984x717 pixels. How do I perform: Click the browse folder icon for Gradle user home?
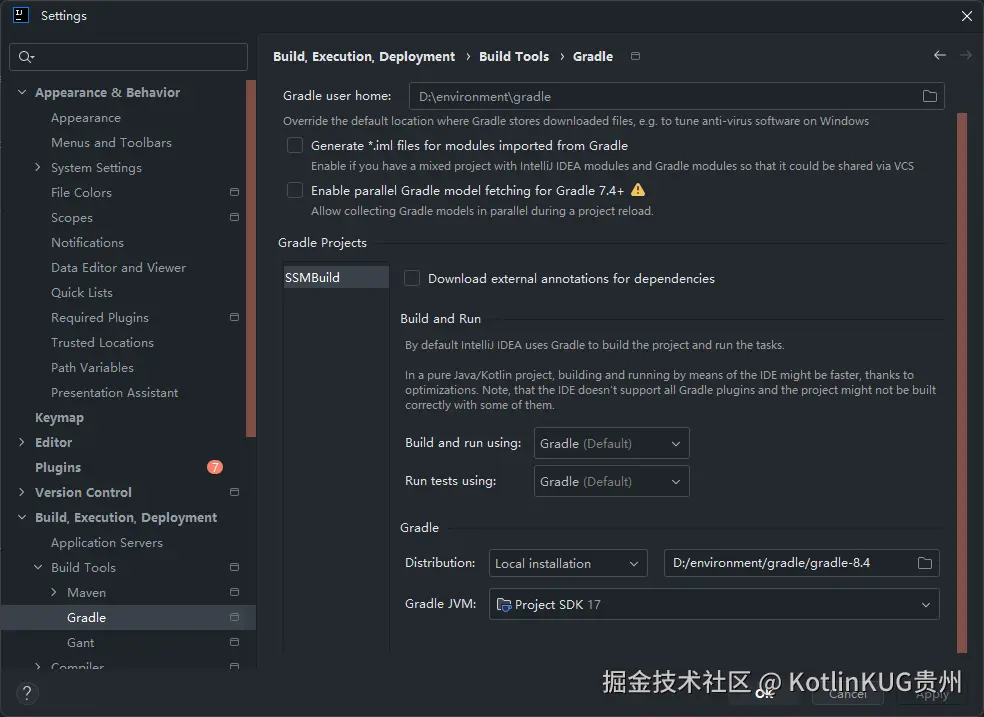(x=929, y=96)
